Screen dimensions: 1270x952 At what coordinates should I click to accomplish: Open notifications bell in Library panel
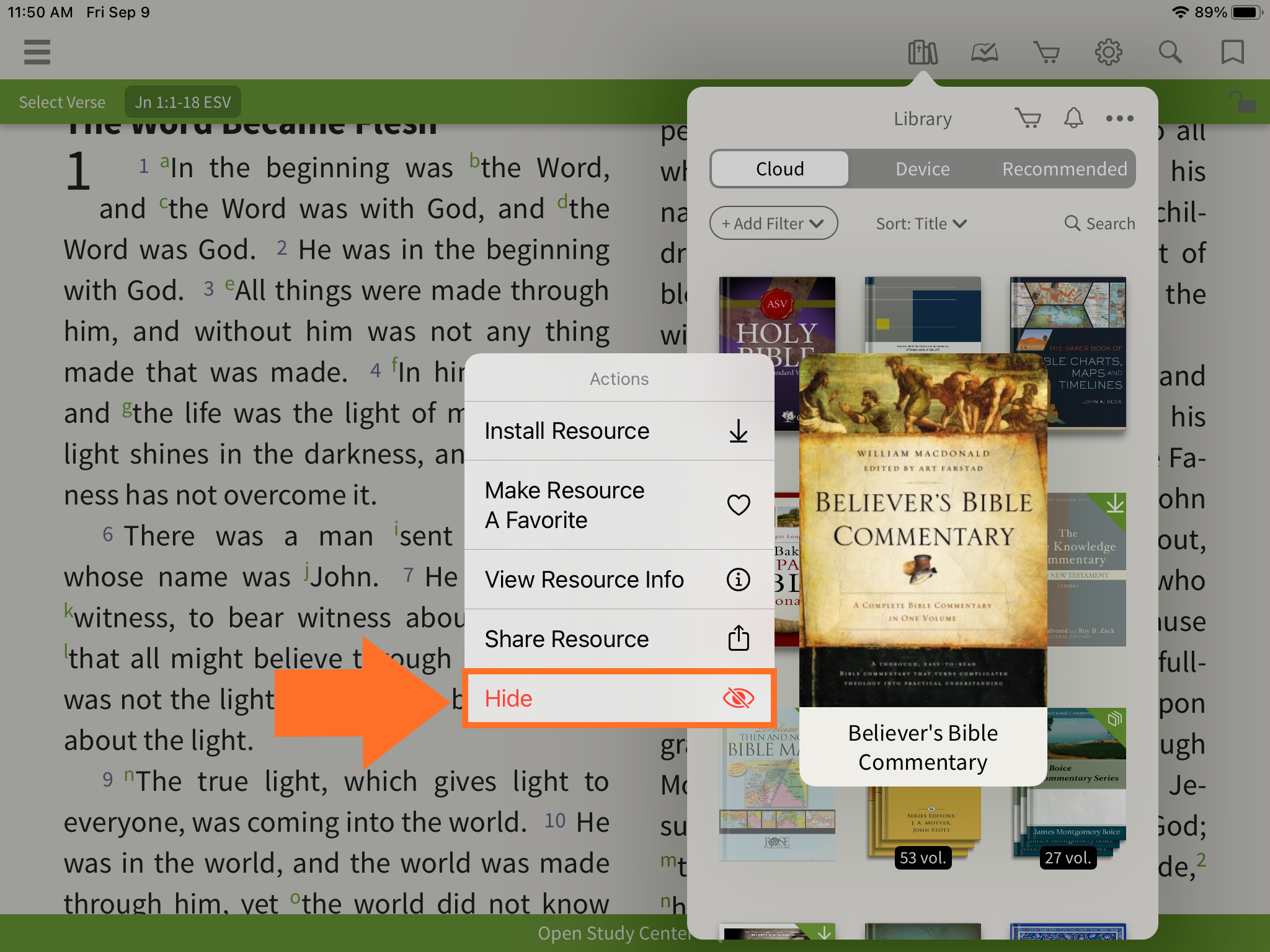pyautogui.click(x=1073, y=118)
